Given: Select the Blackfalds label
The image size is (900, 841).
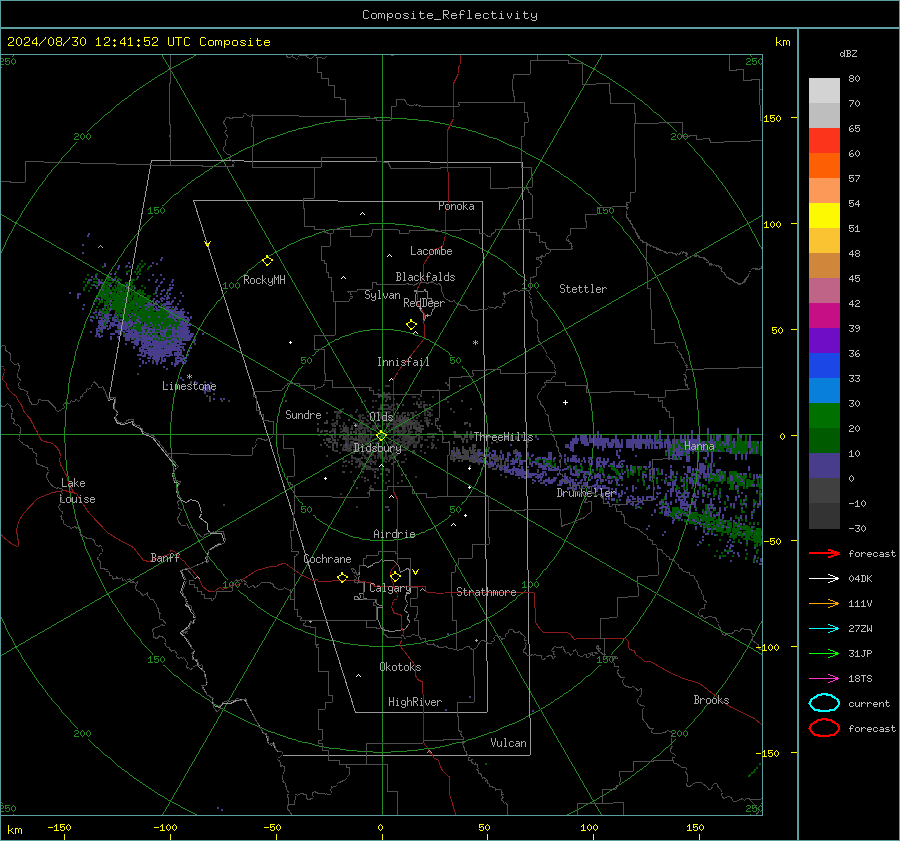Looking at the screenshot, I should [425, 277].
